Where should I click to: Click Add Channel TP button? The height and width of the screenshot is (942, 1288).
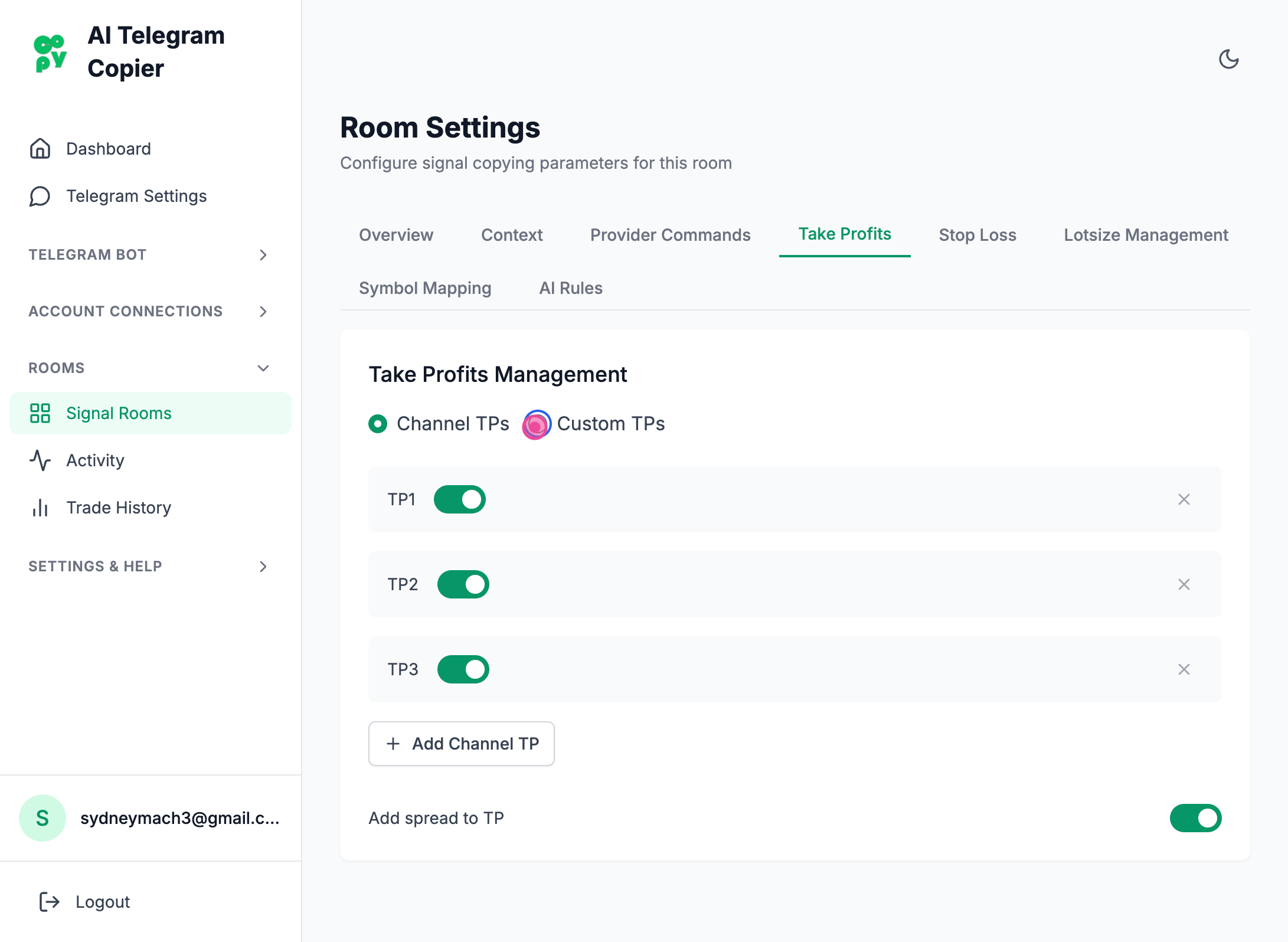pyautogui.click(x=461, y=744)
